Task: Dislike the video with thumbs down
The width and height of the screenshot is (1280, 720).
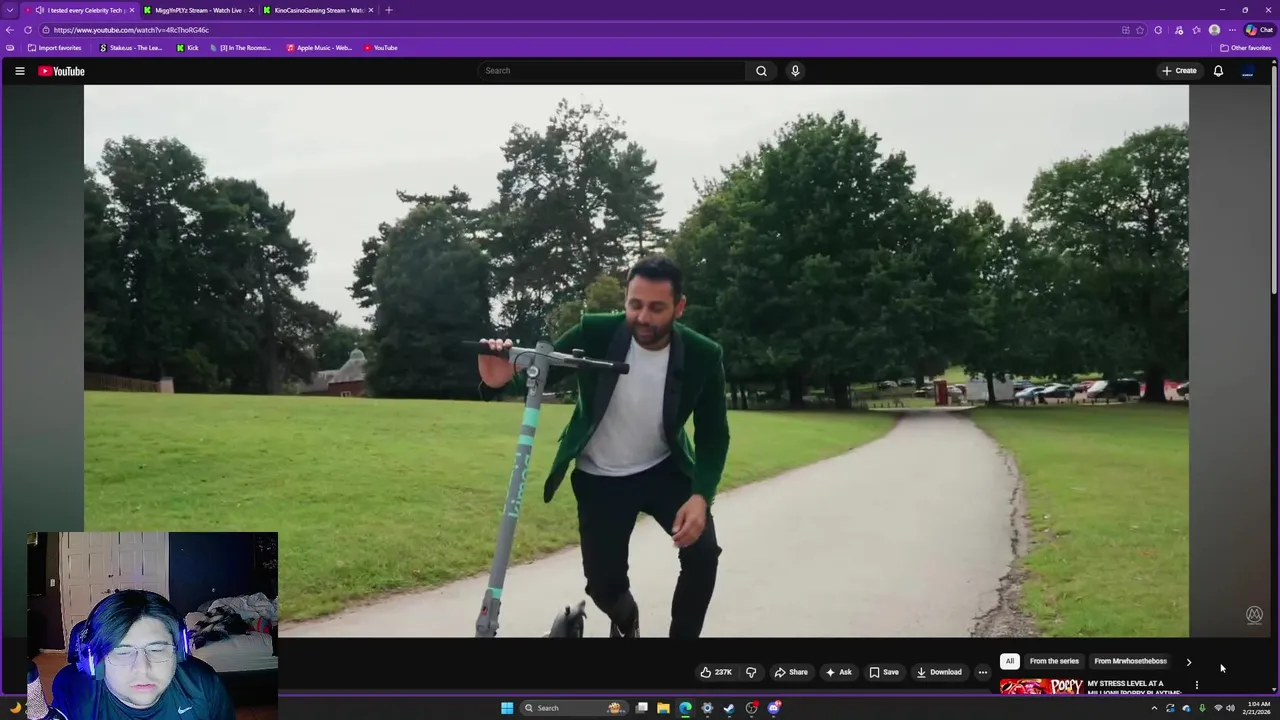Action: (x=751, y=672)
